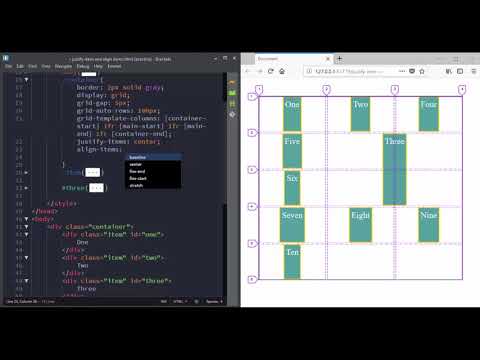The height and width of the screenshot is (360, 480).
Task: Open the Debug menu in Brackets
Action: pyautogui.click(x=83, y=66)
